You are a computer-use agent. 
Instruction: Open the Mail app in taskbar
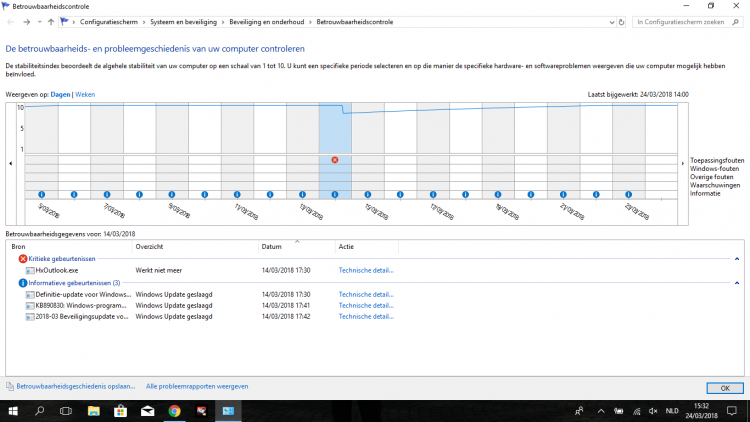tap(147, 410)
